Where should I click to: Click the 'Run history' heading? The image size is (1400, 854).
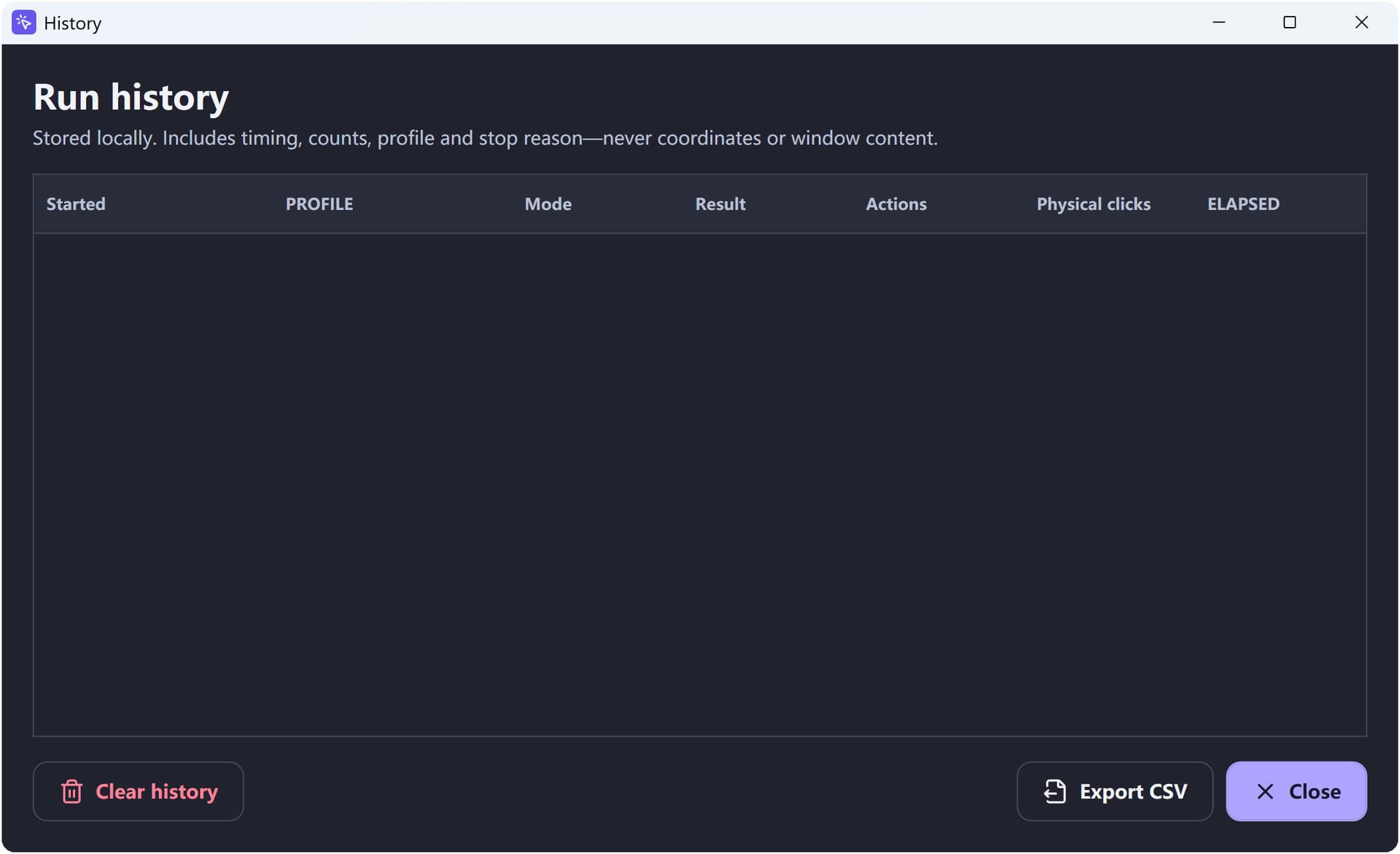tap(131, 97)
